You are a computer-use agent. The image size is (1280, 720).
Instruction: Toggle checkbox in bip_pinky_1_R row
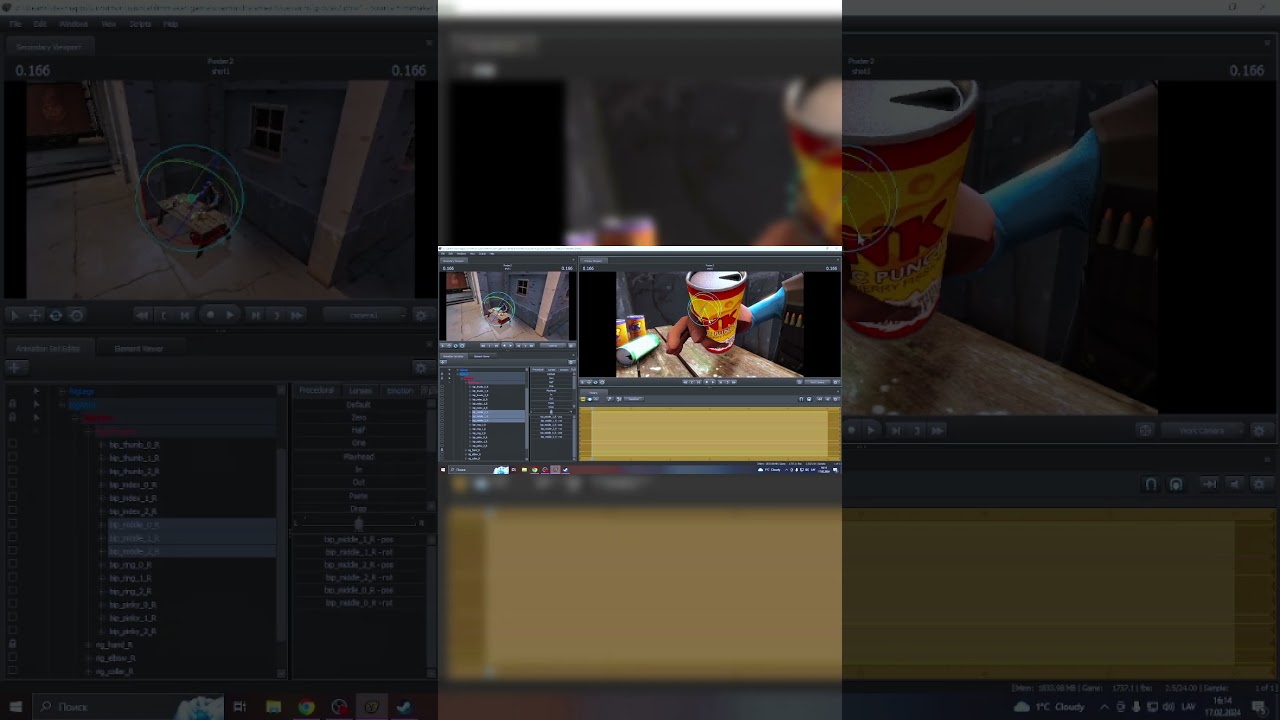(13, 618)
